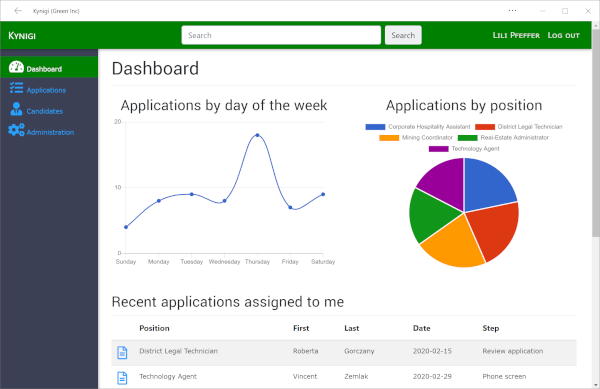600x389 pixels.
Task: Click the Applications checklist icon
Action: pos(16,88)
